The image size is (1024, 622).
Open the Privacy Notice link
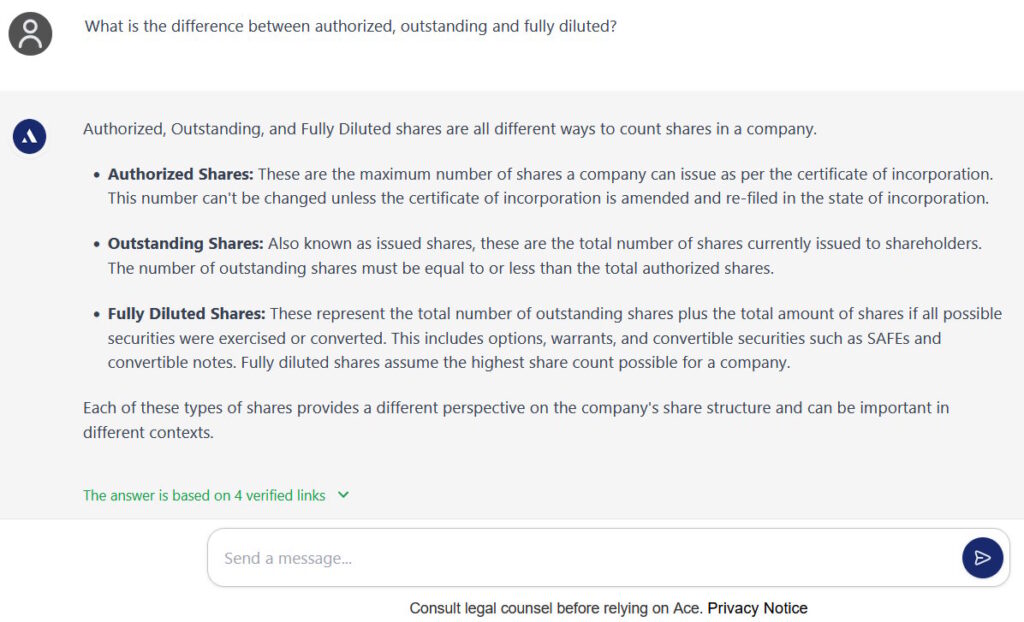pos(757,608)
